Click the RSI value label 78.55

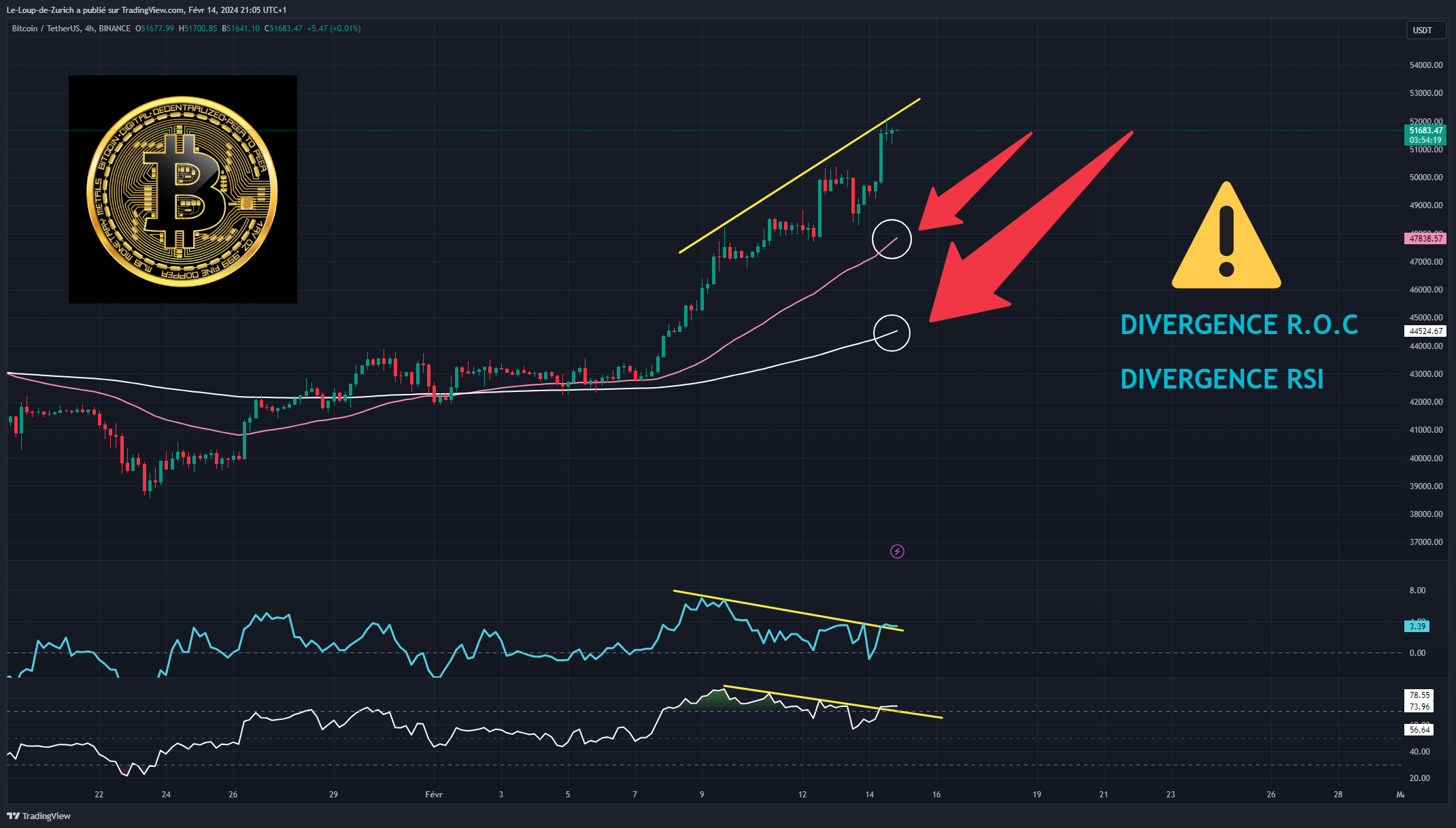1419,695
